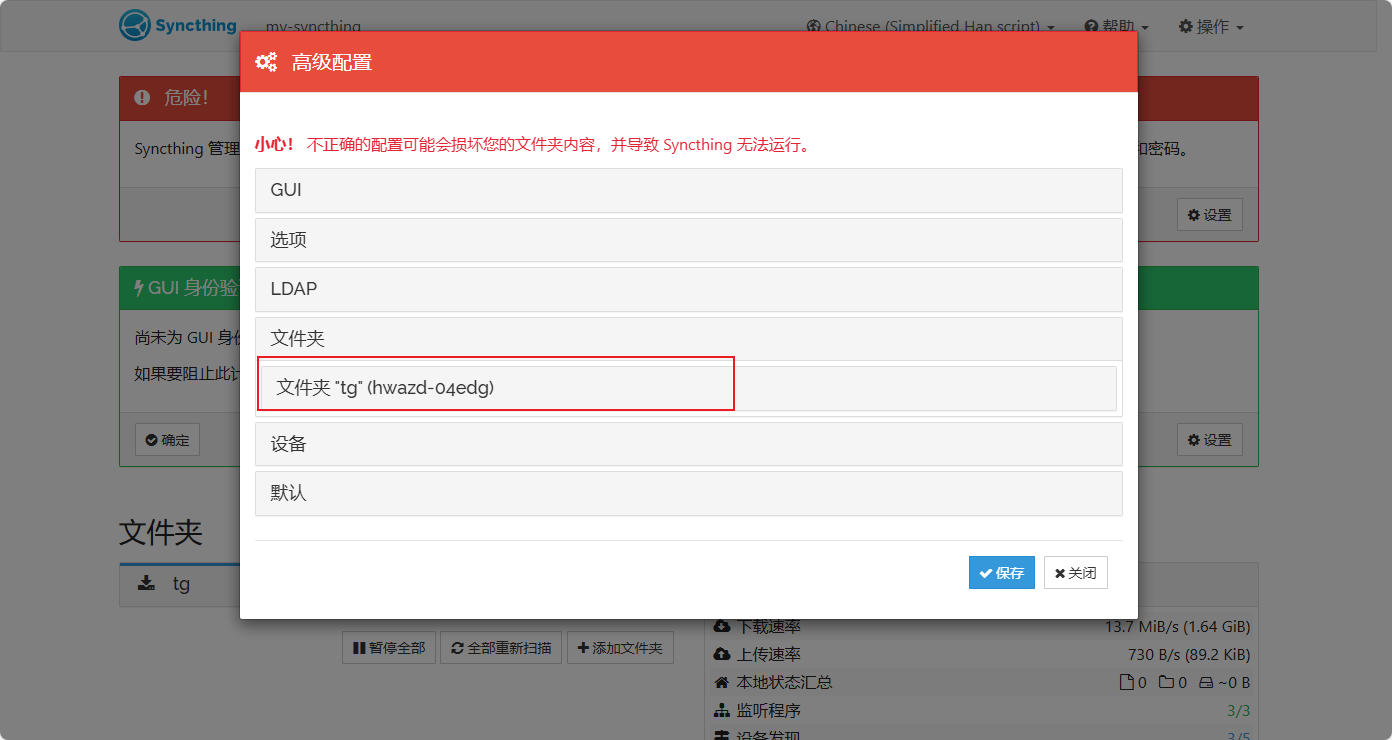Screen dimensions: 1392x740
Task: Click the file count icon in 本地状态汇总 row
Action: 1127,683
